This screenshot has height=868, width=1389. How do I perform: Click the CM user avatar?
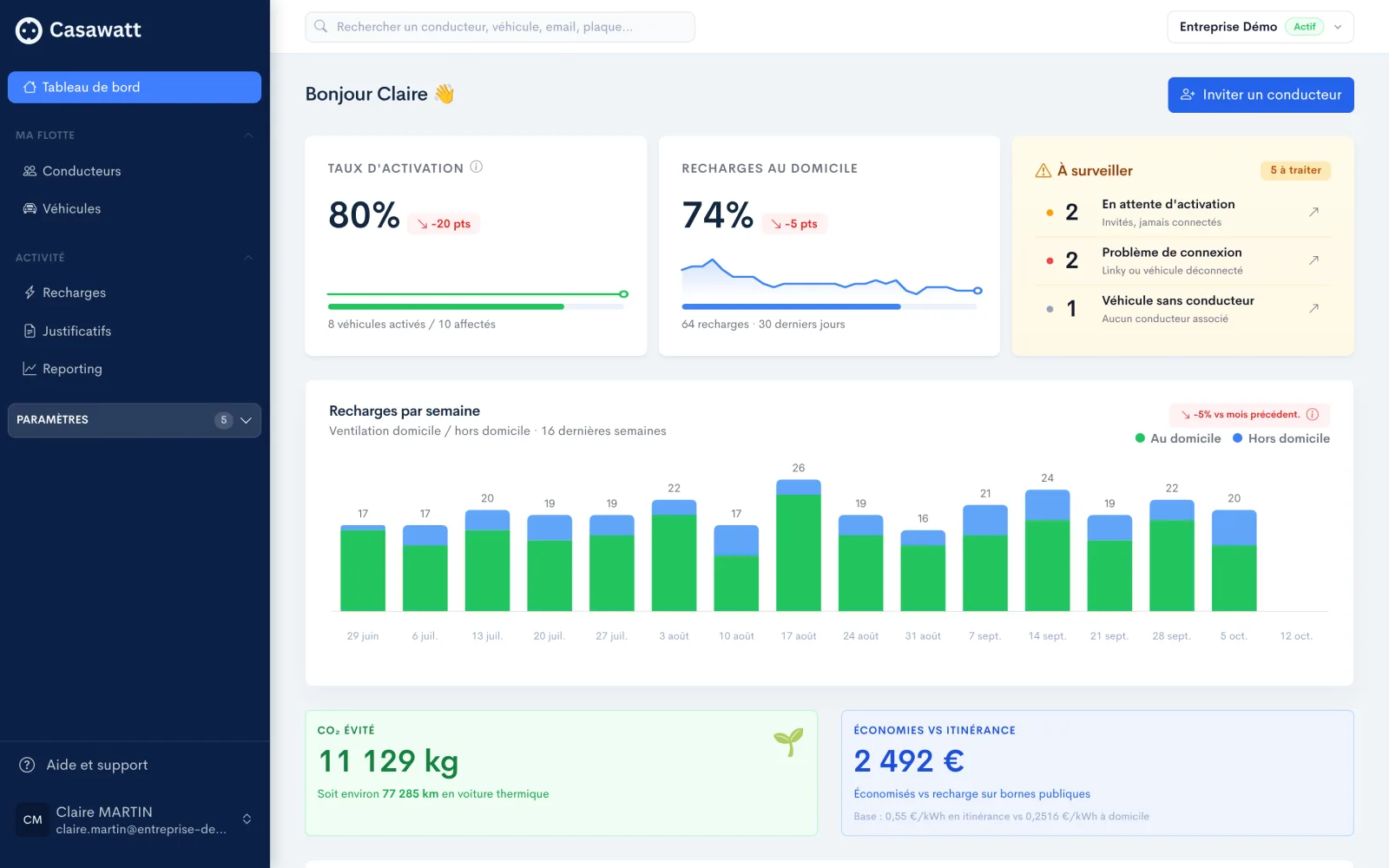tap(33, 819)
